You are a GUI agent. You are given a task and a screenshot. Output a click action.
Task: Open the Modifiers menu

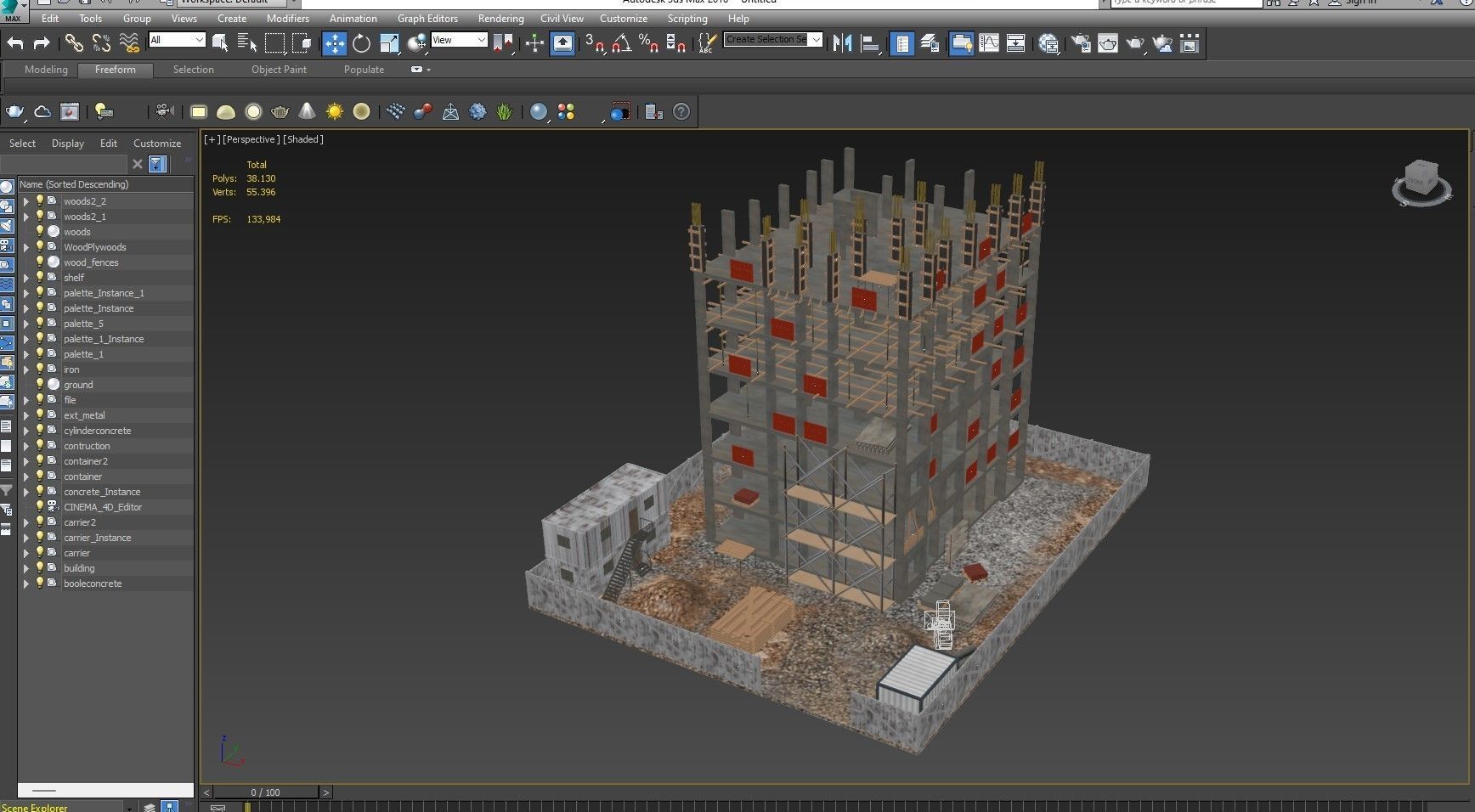[x=288, y=18]
